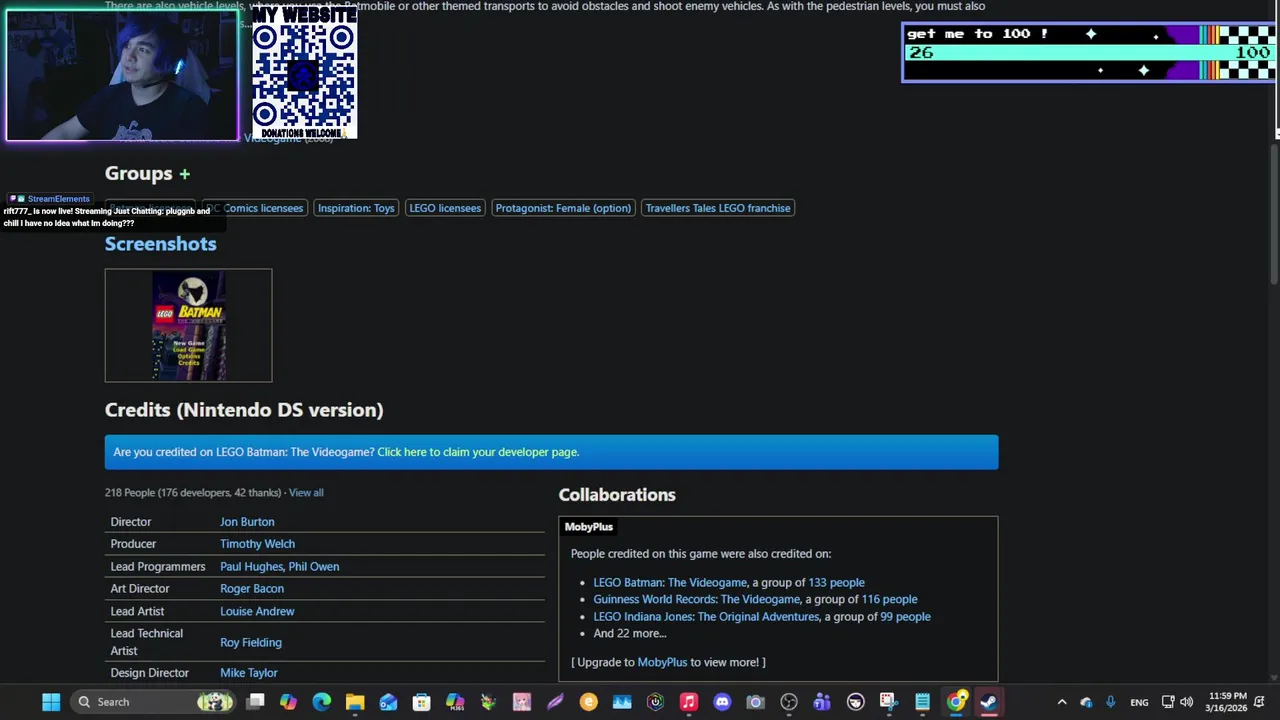Screen dimensions: 1280x720
Task: Click the streamer webcam overlay
Action: point(122,75)
